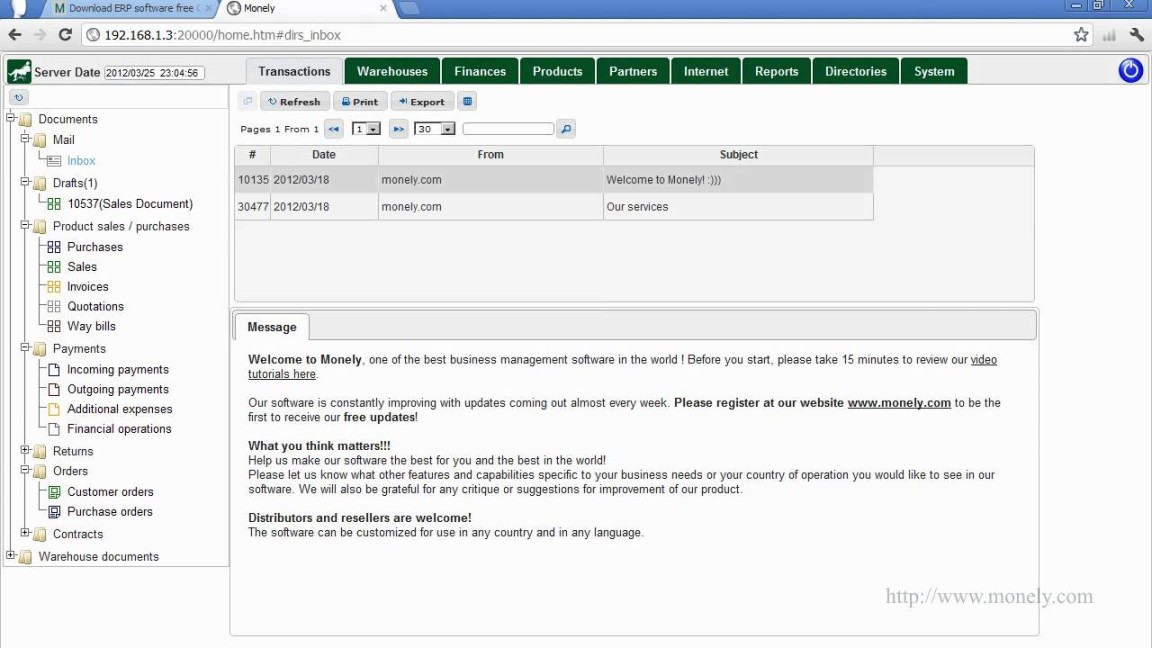Click the Inbox mail icon in tree
Screen dimensions: 1152x648
[54, 161]
